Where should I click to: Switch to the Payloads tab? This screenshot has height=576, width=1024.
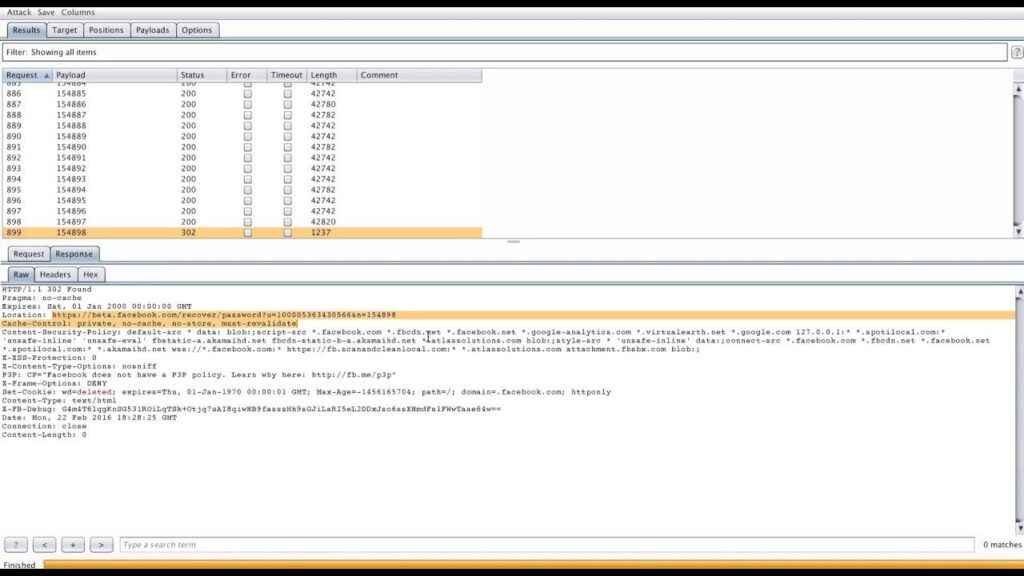[152, 30]
